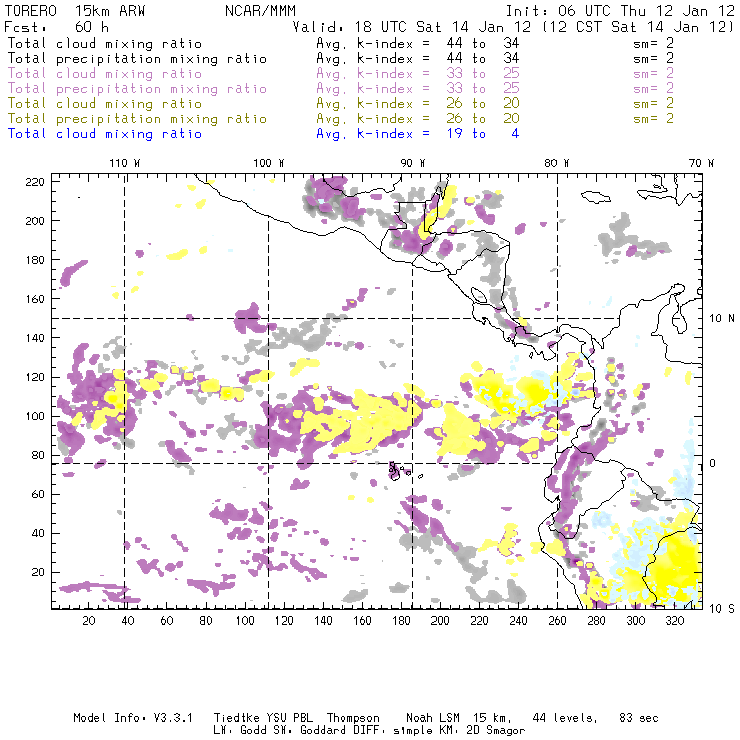This screenshot has height=740, width=740.
Task: Click the "Noah LSM" footer text
Action: [x=433, y=718]
